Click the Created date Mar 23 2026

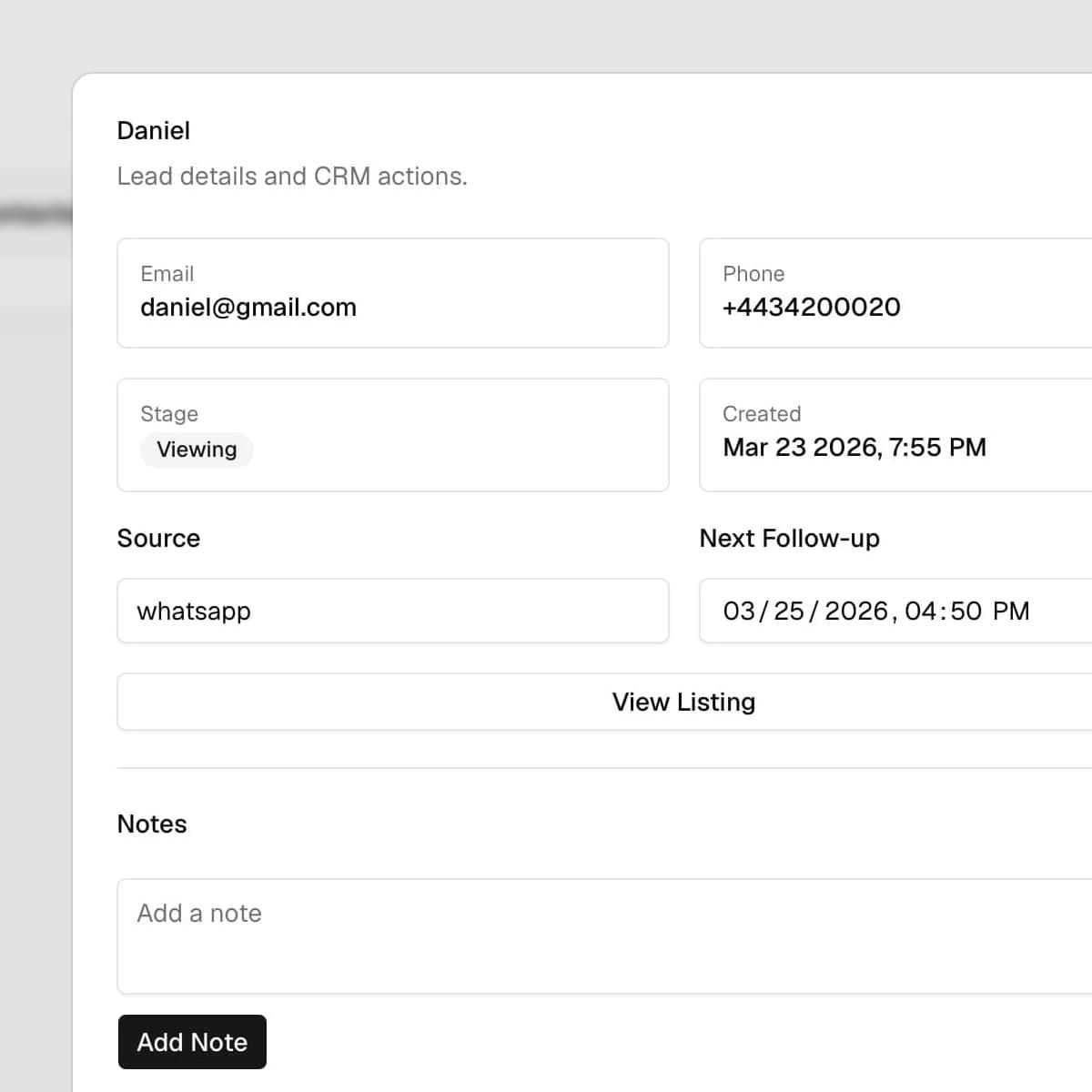854,447
